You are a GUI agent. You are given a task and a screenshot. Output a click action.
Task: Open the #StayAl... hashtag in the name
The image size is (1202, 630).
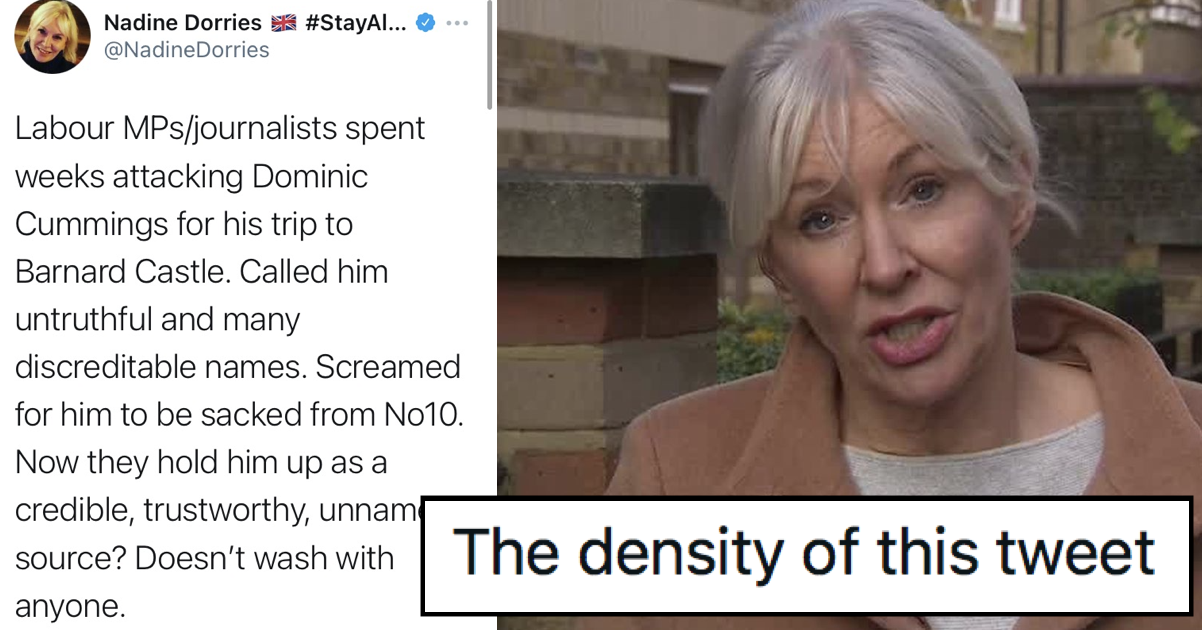point(356,23)
